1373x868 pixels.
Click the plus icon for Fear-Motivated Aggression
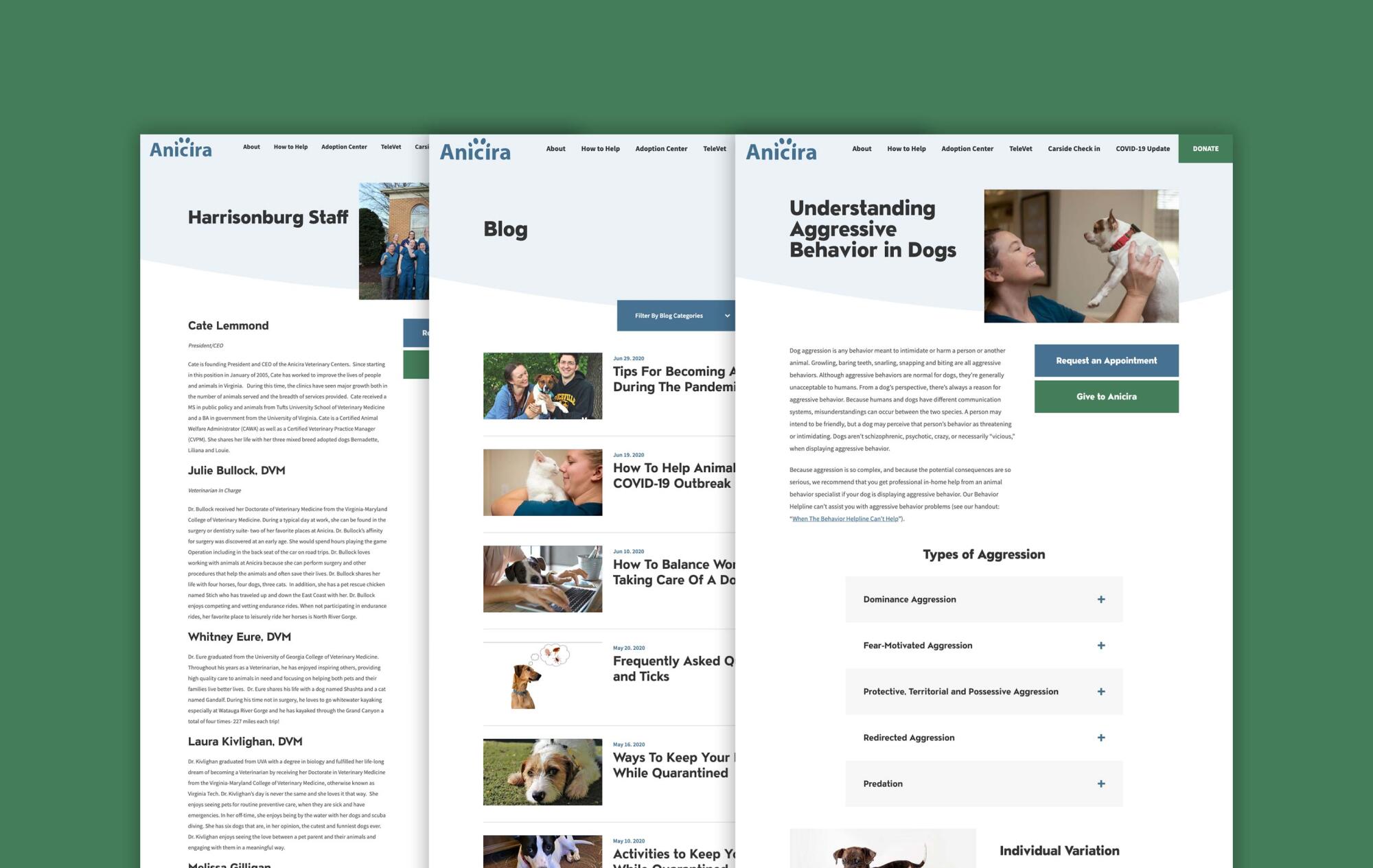1100,646
